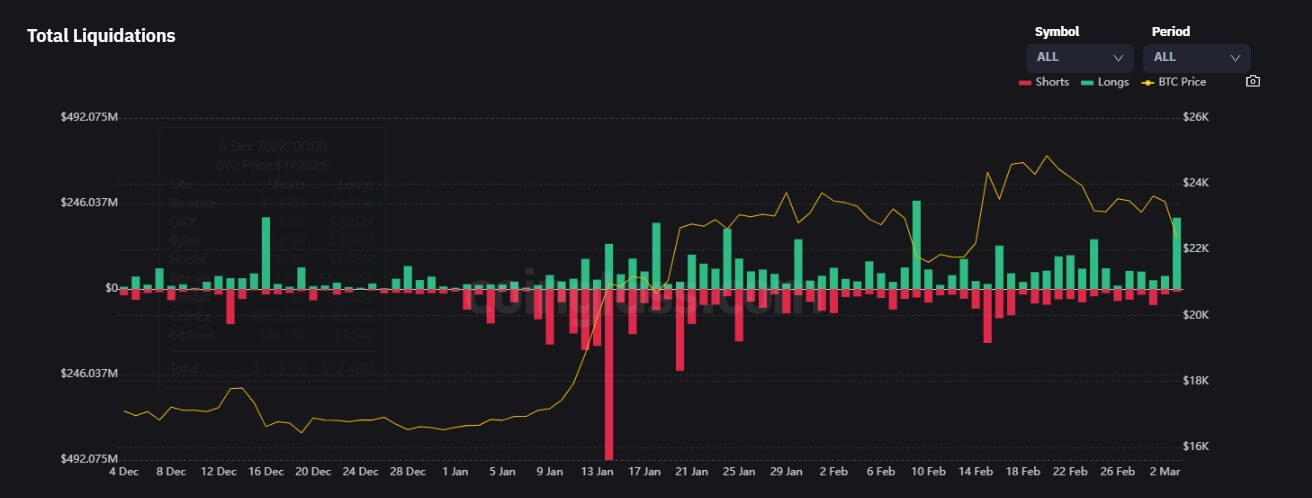The height and width of the screenshot is (498, 1312).
Task: Click the 6 Feb date label
Action: click(880, 470)
